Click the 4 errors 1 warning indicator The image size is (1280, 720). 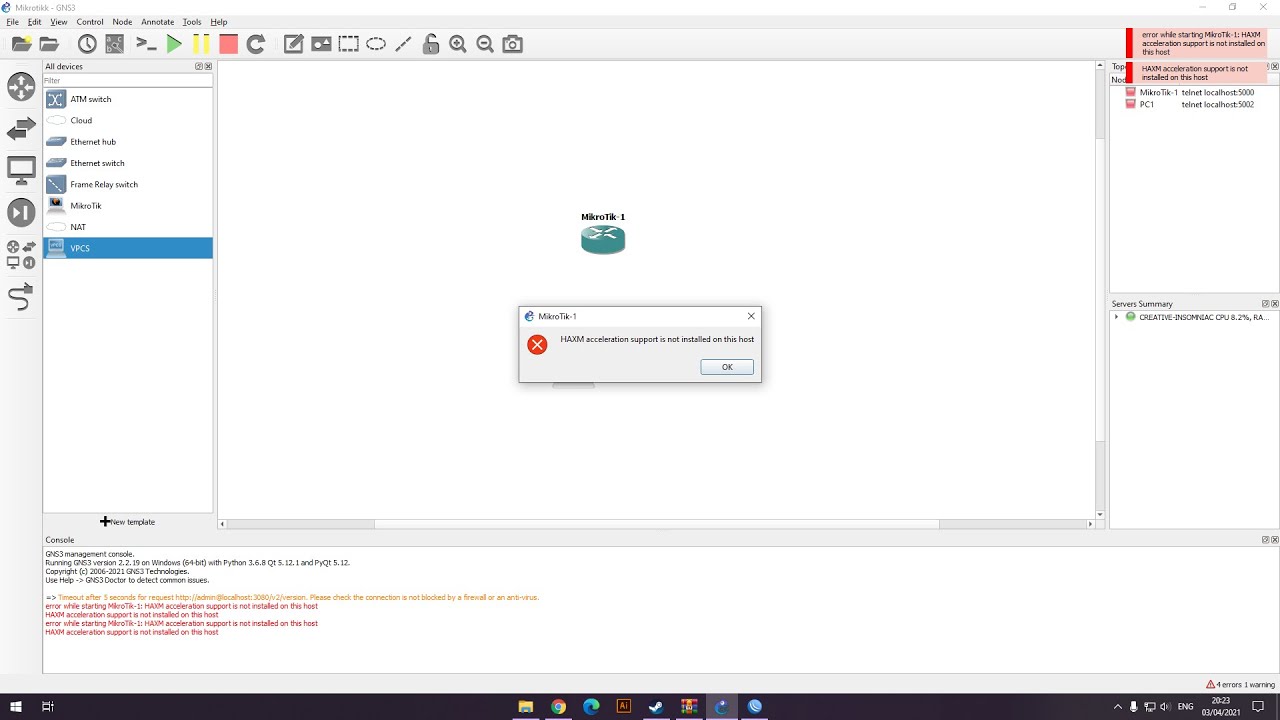click(x=1240, y=685)
